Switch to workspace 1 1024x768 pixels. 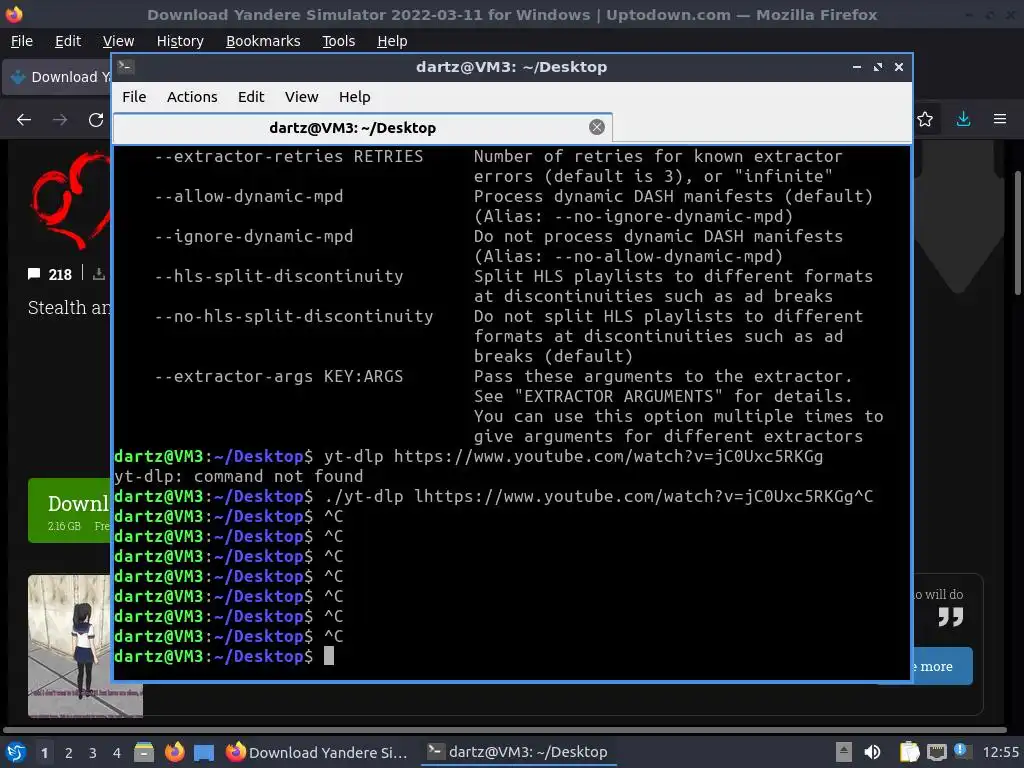[x=44, y=753]
